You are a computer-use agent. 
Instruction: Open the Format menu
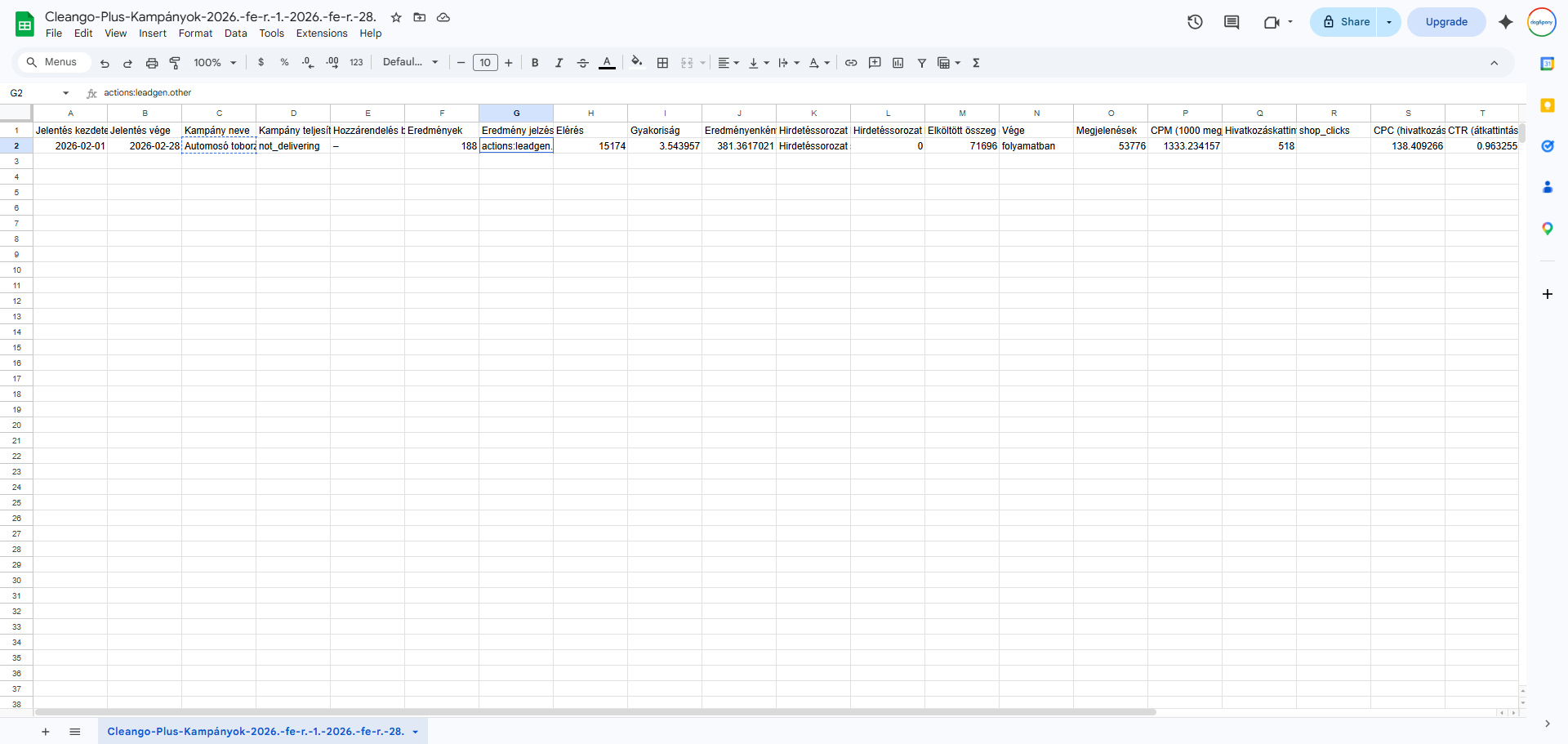pos(195,33)
